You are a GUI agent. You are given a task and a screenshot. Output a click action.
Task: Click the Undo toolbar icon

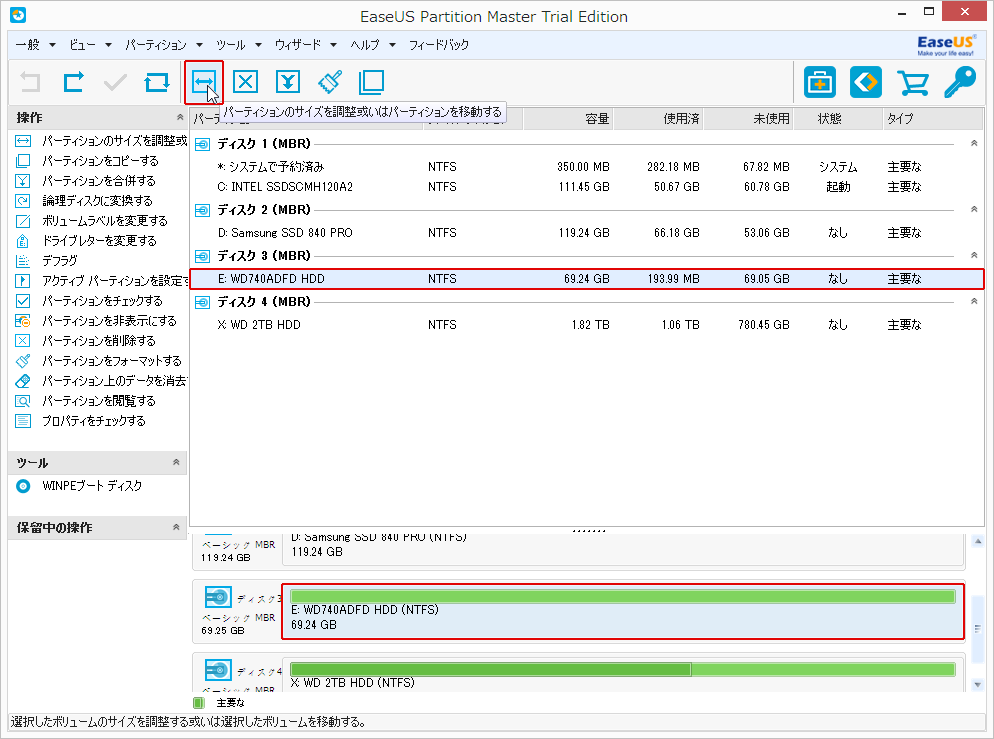click(30, 82)
